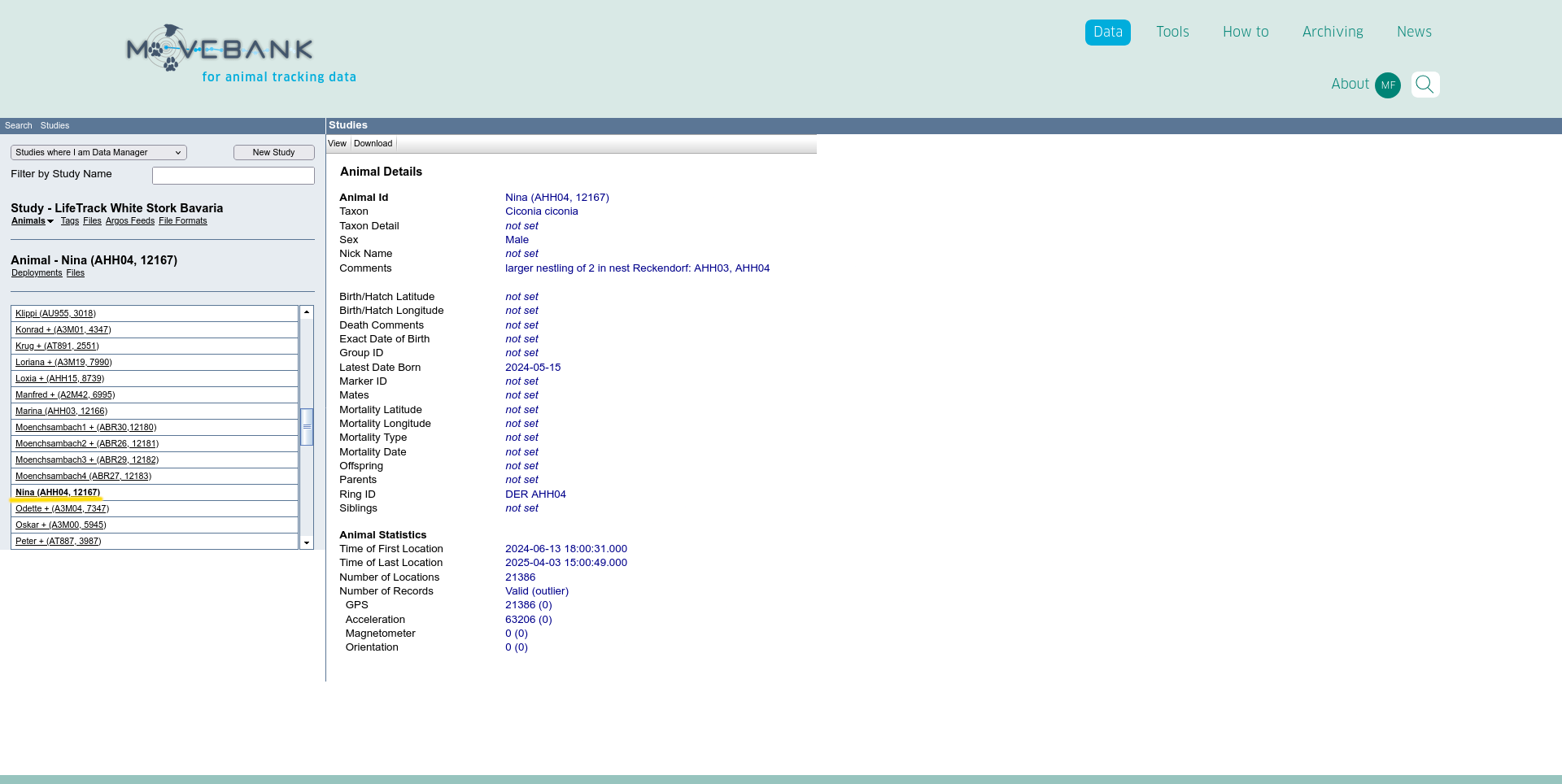
Task: Click the Movebank logo
Action: click(x=220, y=49)
